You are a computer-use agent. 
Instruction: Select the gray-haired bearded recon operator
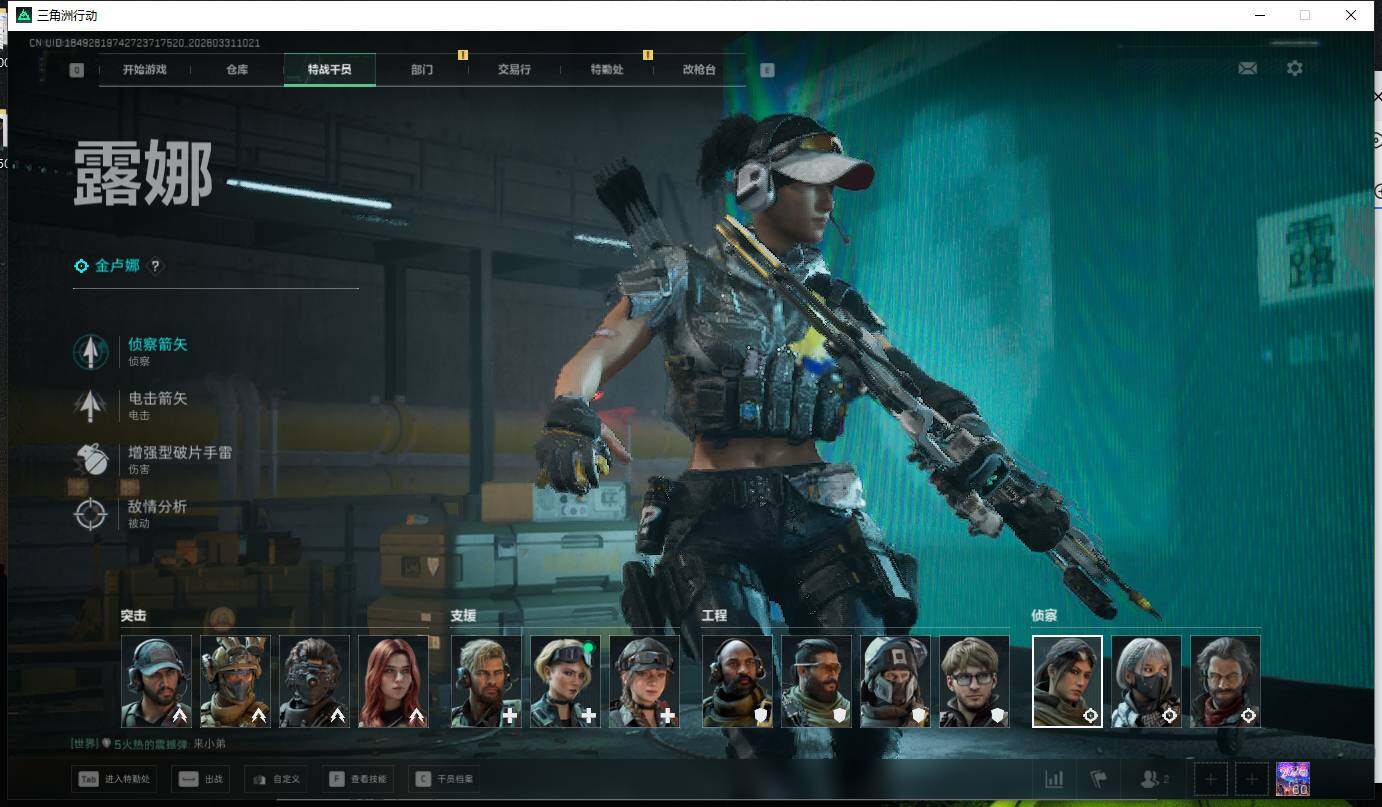coord(1225,681)
